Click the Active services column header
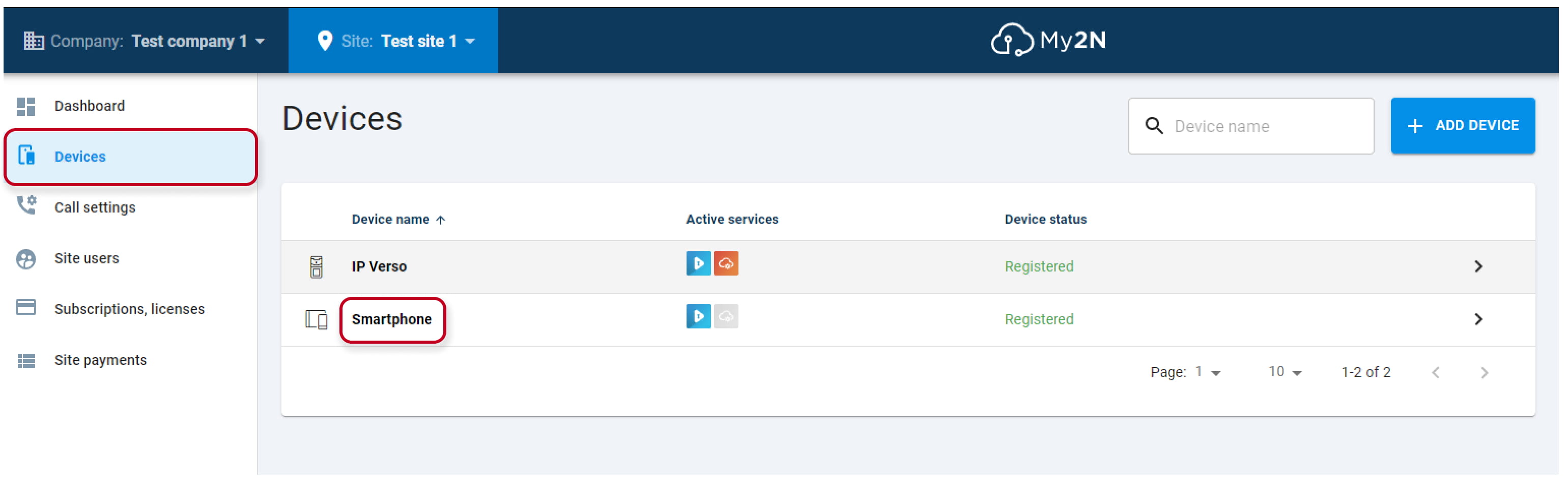Image resolution: width=1568 pixels, height=484 pixels. (x=732, y=220)
